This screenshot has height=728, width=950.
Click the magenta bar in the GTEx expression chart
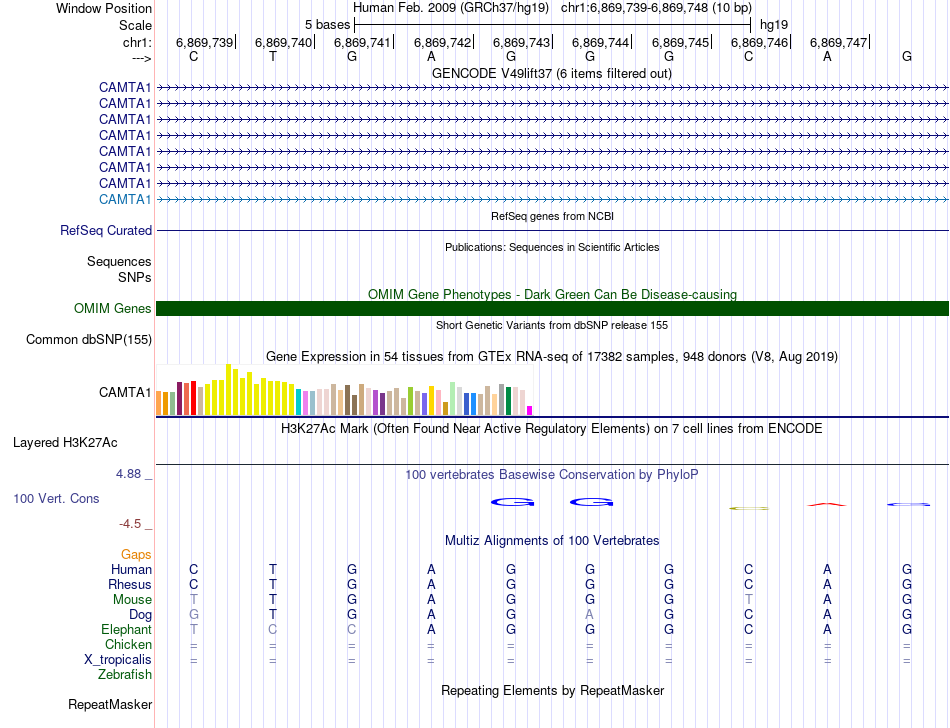[530, 409]
